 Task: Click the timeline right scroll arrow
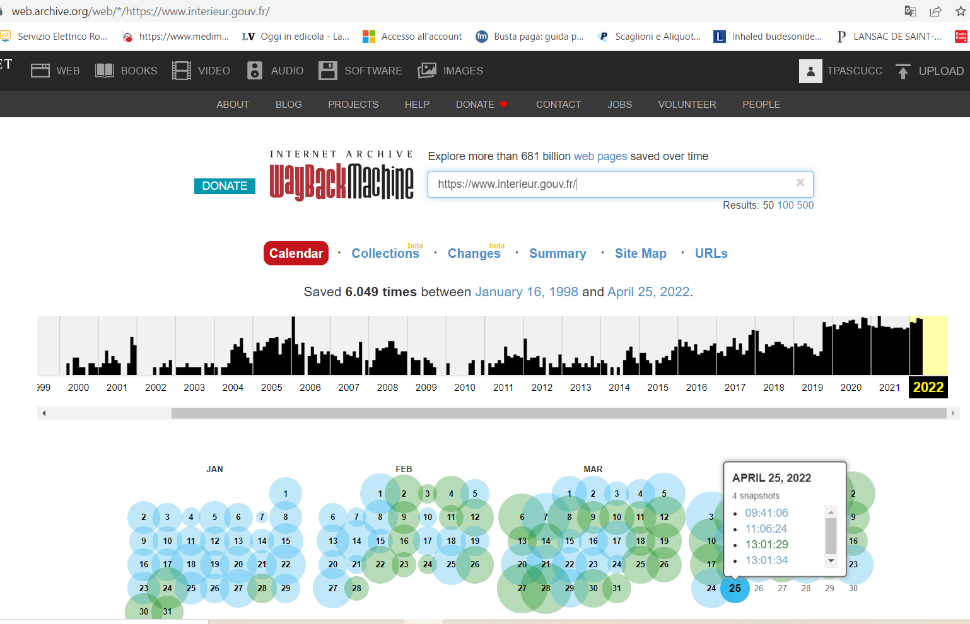click(953, 413)
